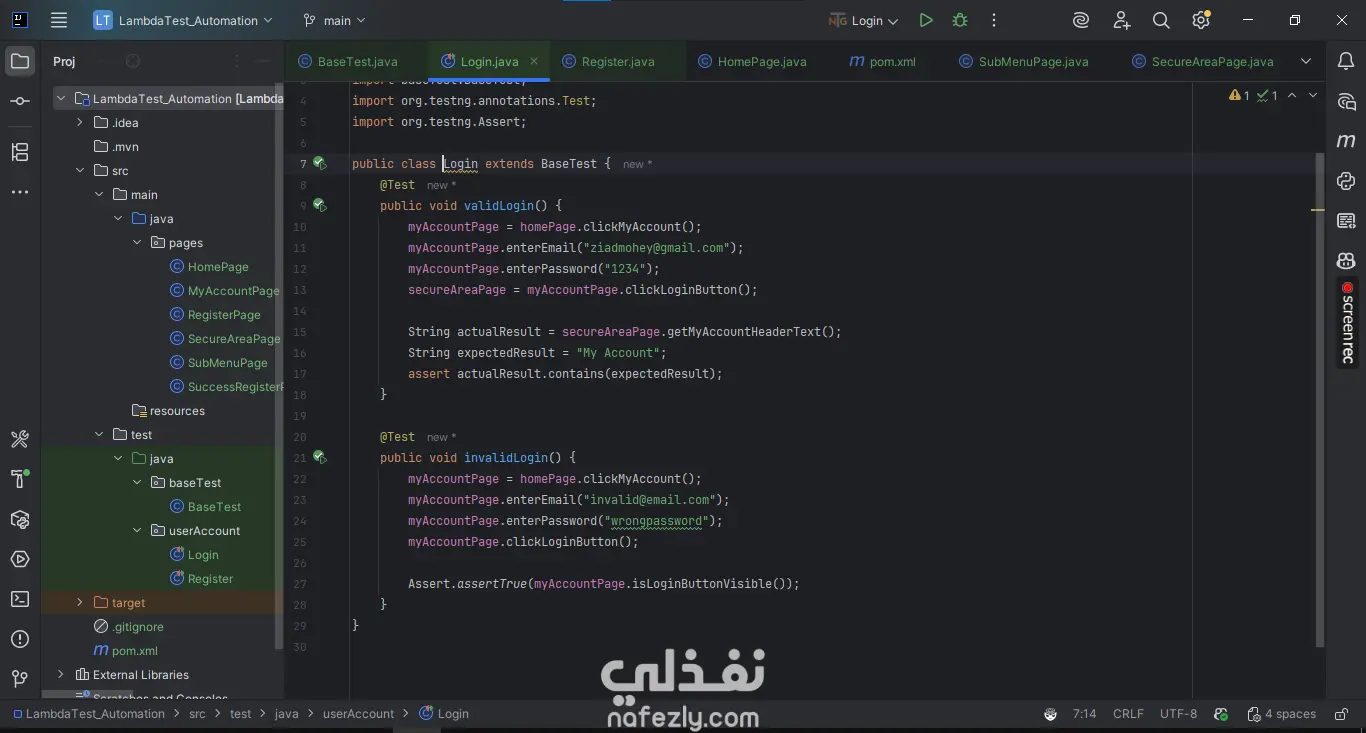Close the Login.java tab
The width and height of the screenshot is (1366, 733).
[534, 61]
